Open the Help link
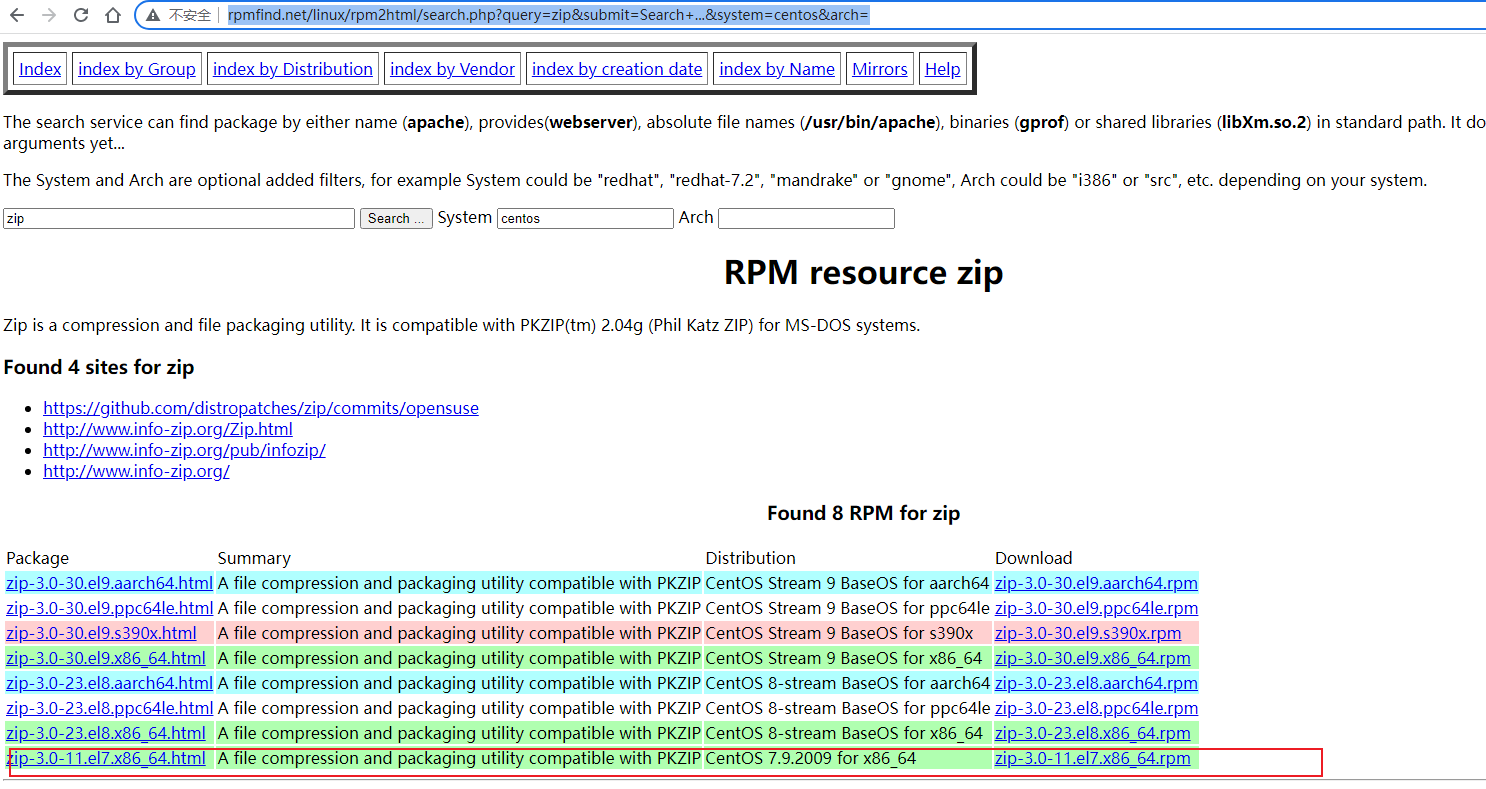The image size is (1486, 789). coord(942,69)
